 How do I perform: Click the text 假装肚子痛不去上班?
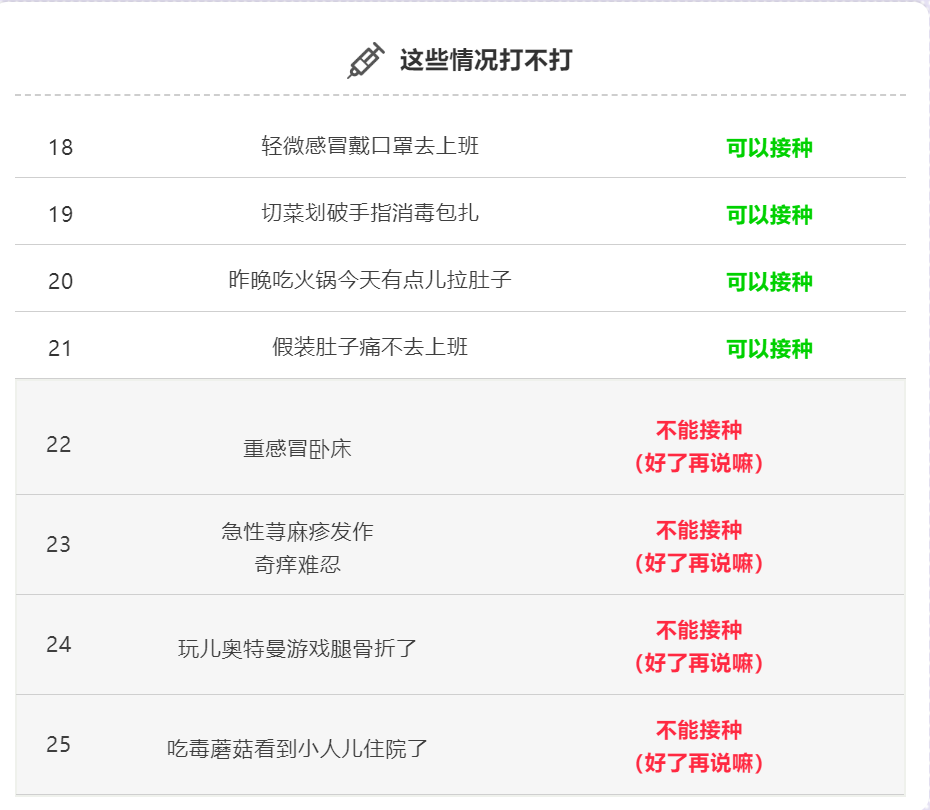pyautogui.click(x=370, y=347)
